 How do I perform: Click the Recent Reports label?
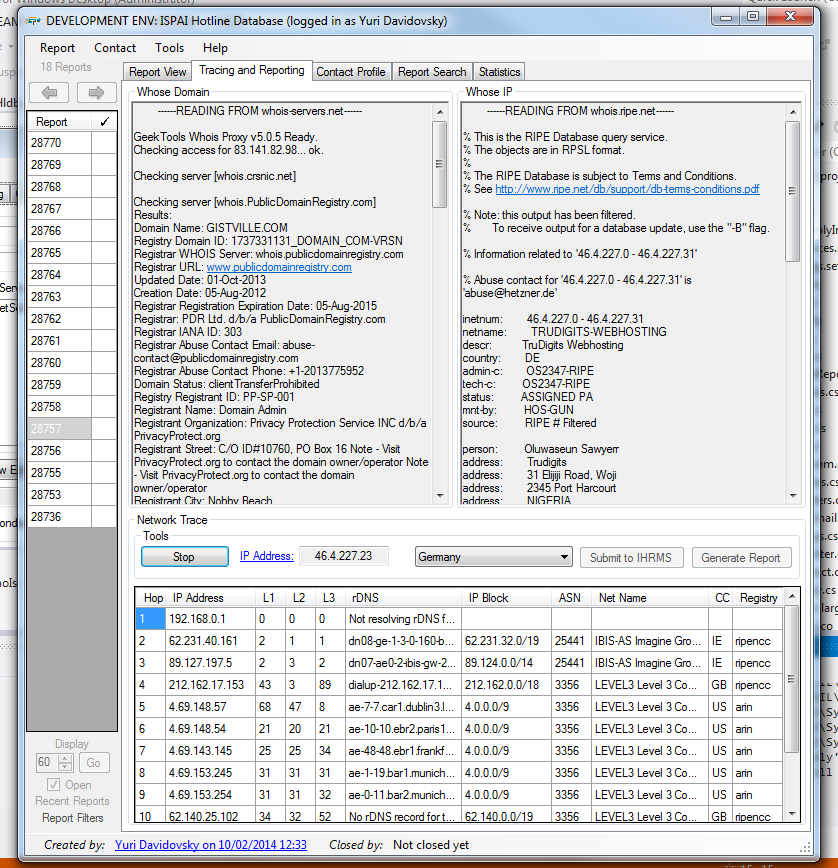(x=73, y=801)
